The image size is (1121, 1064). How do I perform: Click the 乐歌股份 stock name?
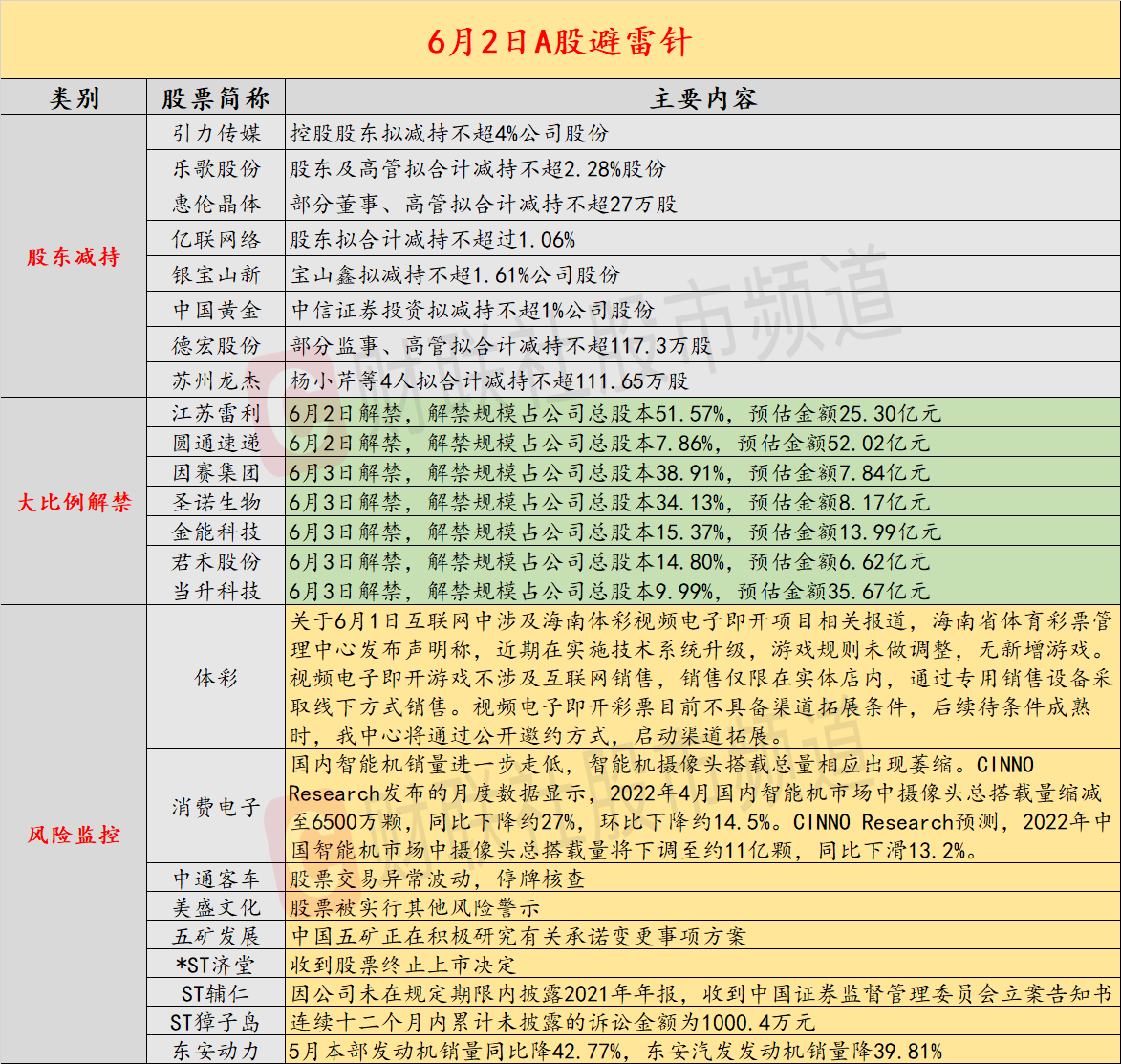pyautogui.click(x=216, y=168)
